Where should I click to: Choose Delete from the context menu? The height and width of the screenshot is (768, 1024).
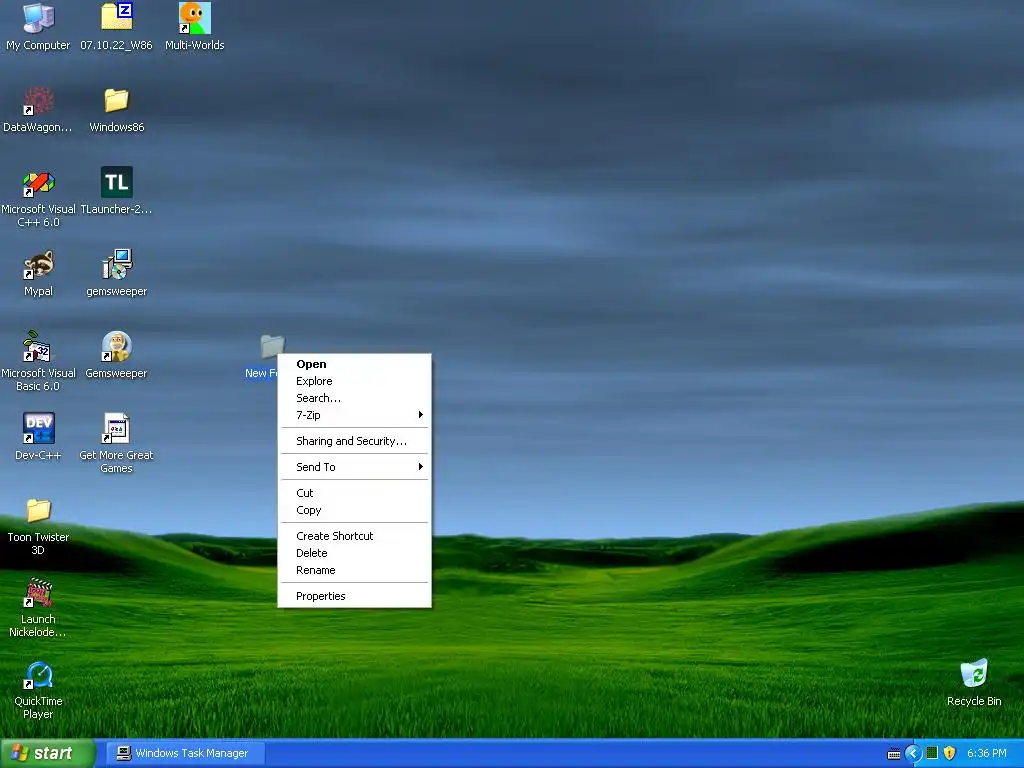(x=355, y=553)
